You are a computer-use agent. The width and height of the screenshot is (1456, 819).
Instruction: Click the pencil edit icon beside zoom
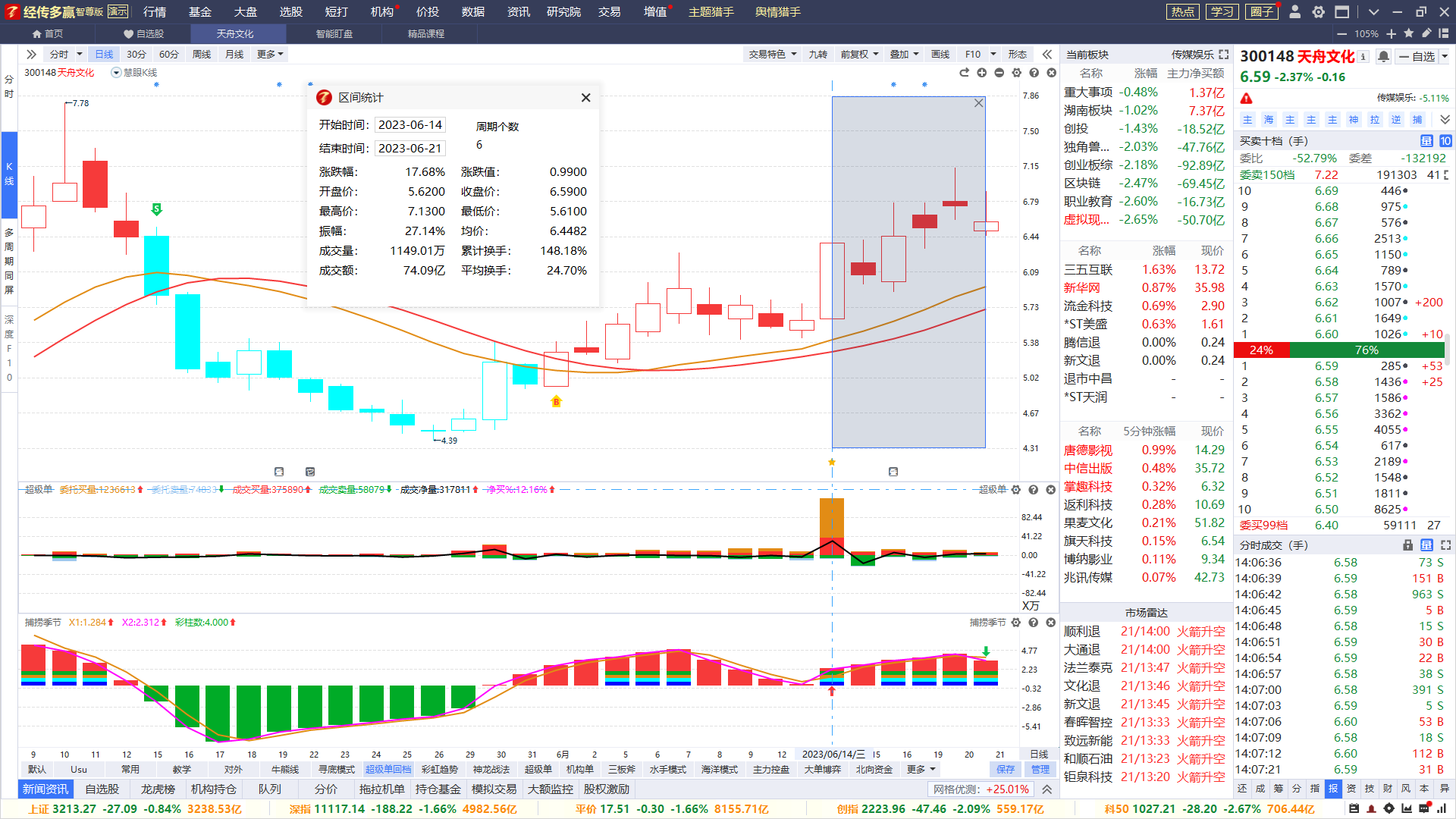(1426, 33)
